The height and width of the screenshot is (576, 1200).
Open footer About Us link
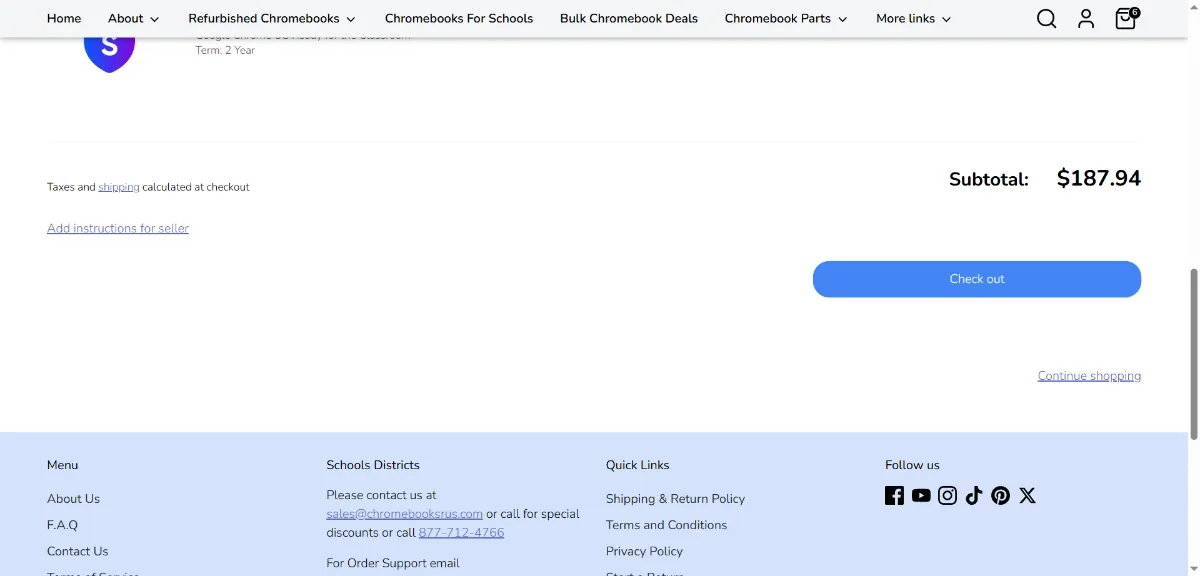coord(73,499)
